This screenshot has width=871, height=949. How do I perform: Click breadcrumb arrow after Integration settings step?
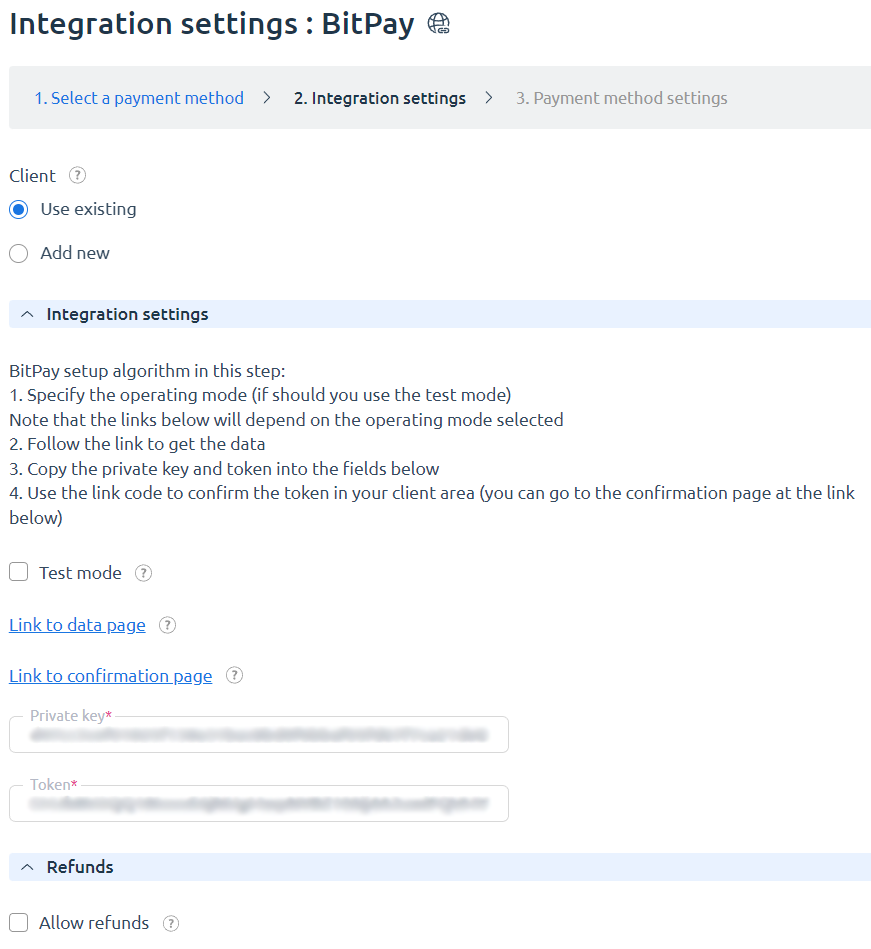pos(489,98)
